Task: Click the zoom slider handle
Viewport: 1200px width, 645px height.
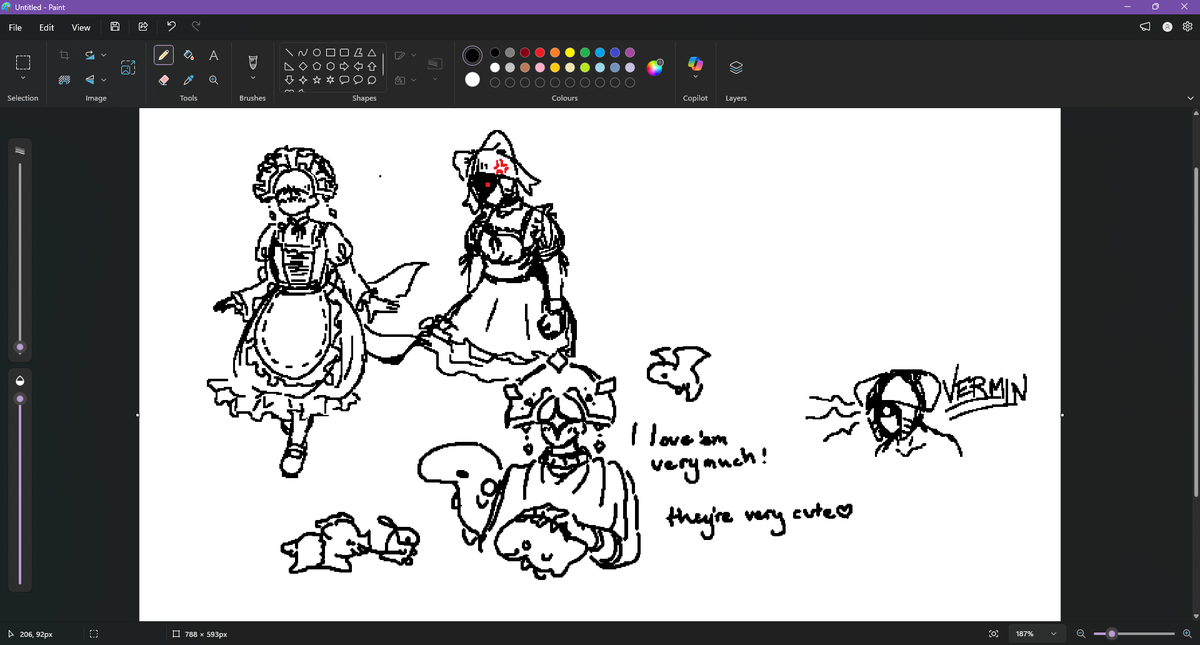Action: point(1112,634)
